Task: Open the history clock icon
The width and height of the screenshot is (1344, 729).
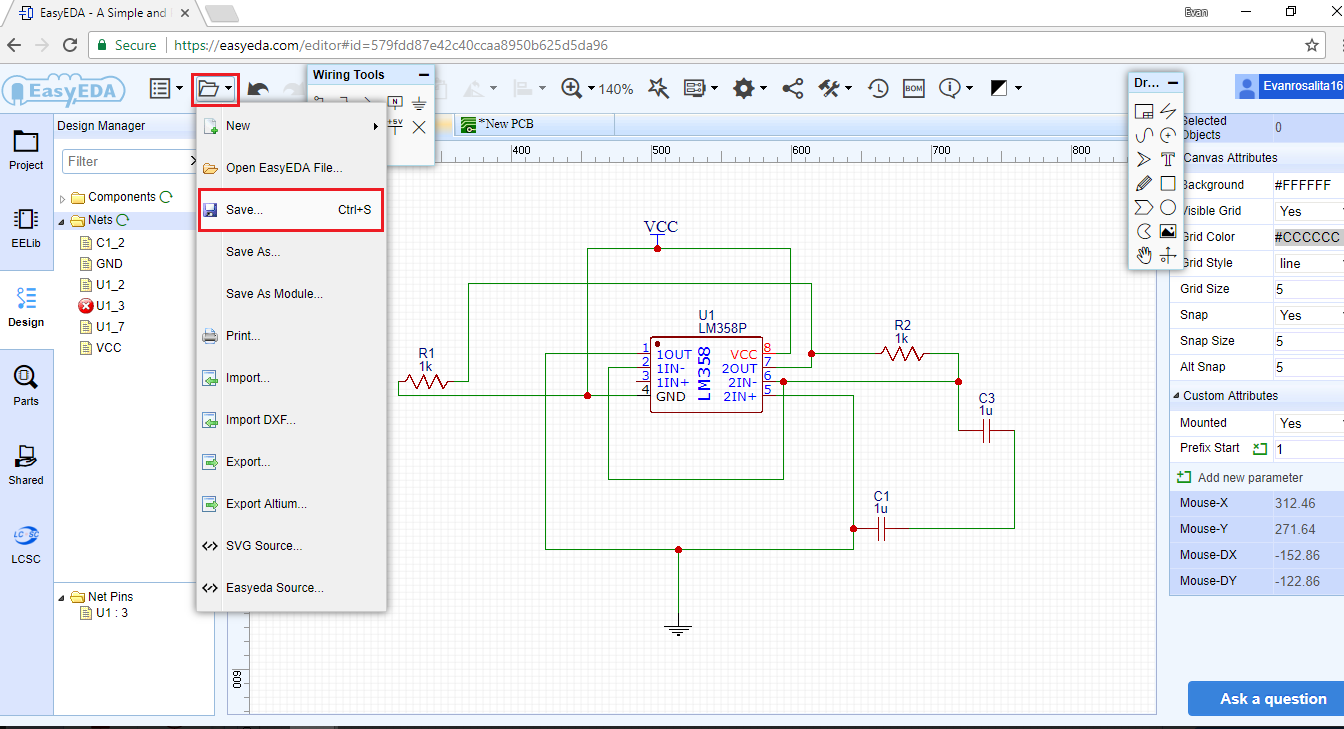Action: [877, 88]
